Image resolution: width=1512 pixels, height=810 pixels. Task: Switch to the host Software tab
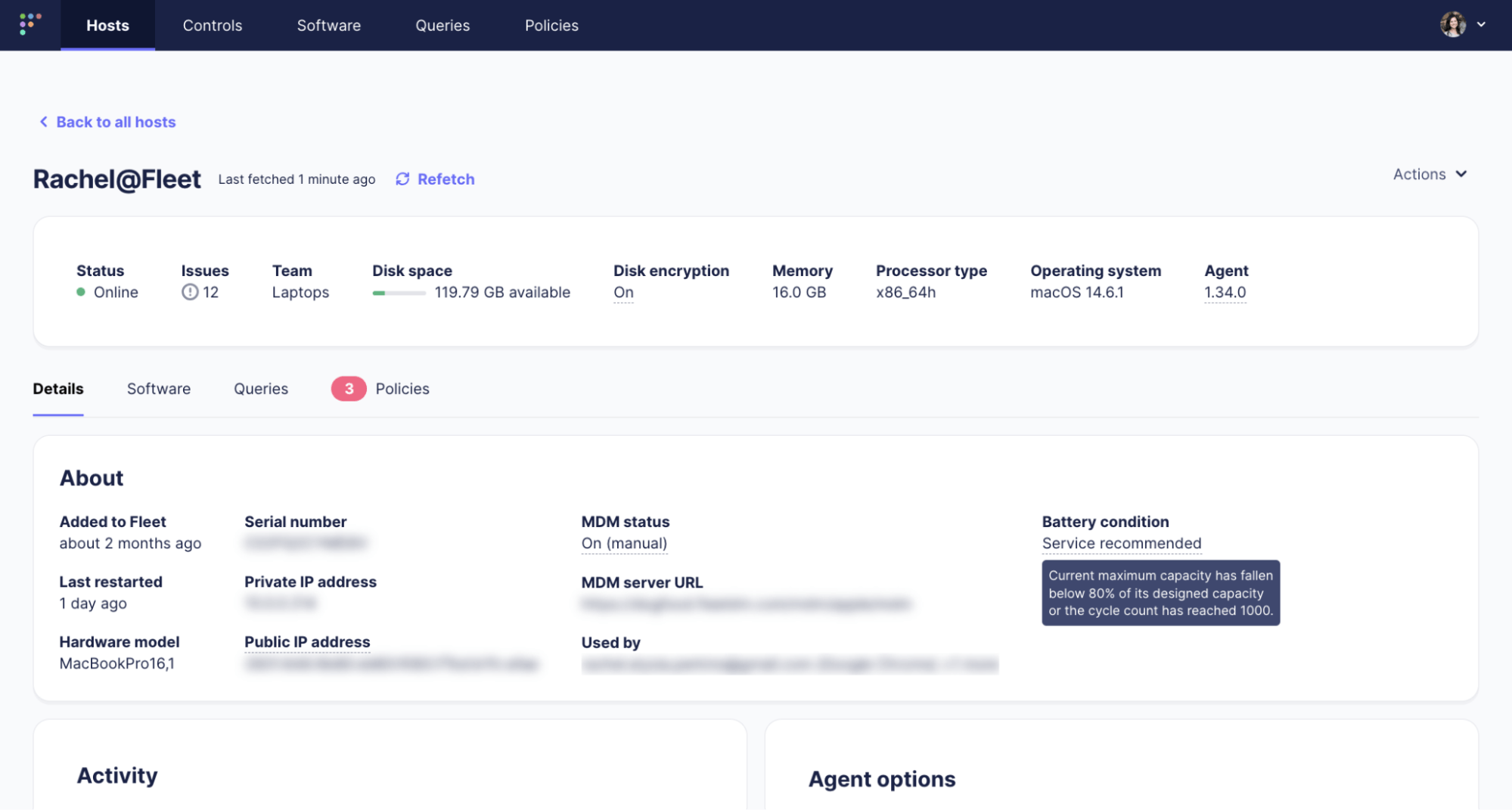159,389
